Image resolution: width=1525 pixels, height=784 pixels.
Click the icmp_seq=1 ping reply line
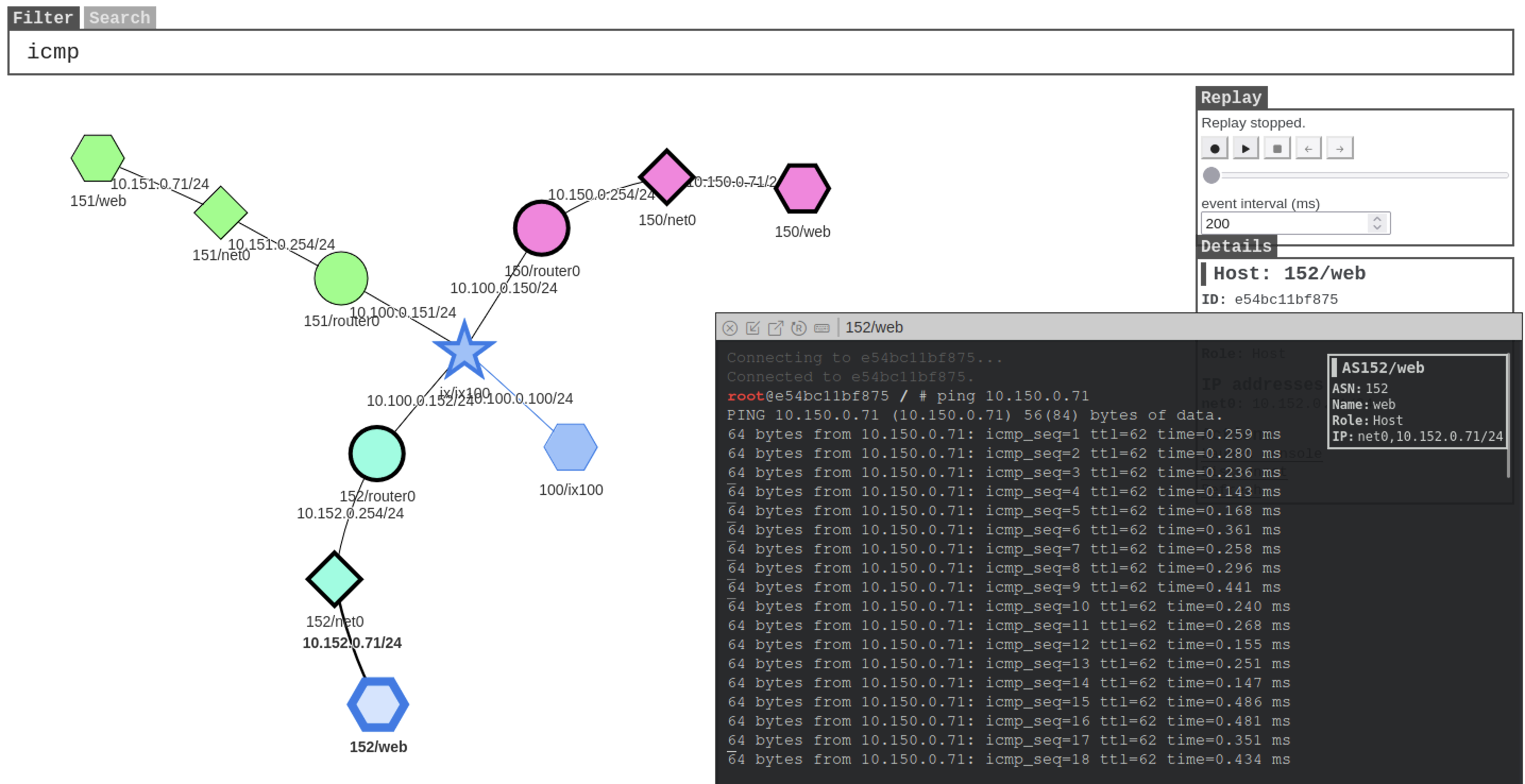tap(1004, 434)
